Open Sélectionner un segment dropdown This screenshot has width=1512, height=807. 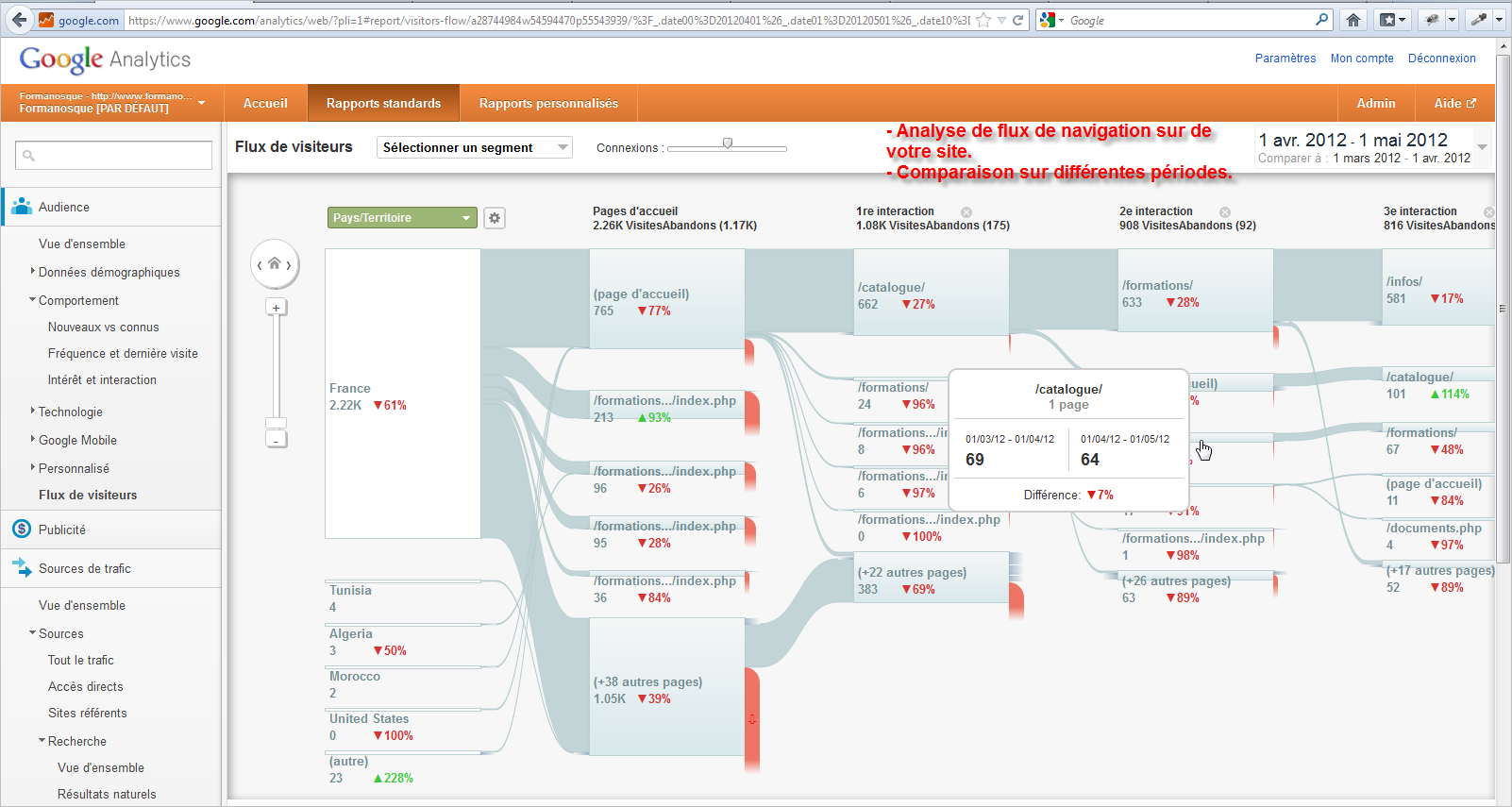pyautogui.click(x=475, y=147)
